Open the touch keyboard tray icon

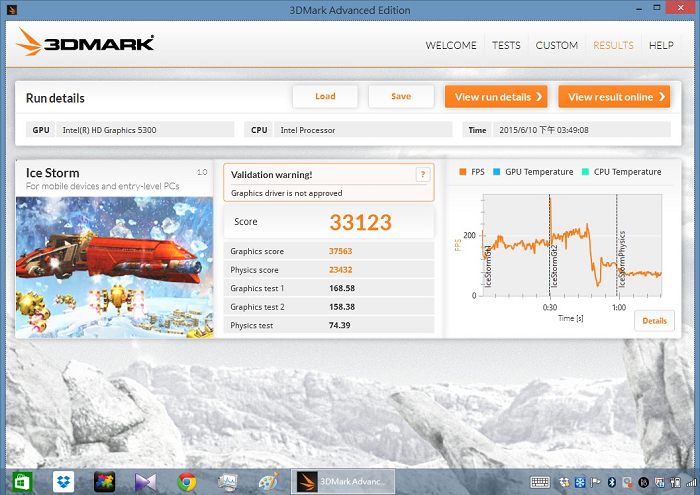pyautogui.click(x=540, y=482)
